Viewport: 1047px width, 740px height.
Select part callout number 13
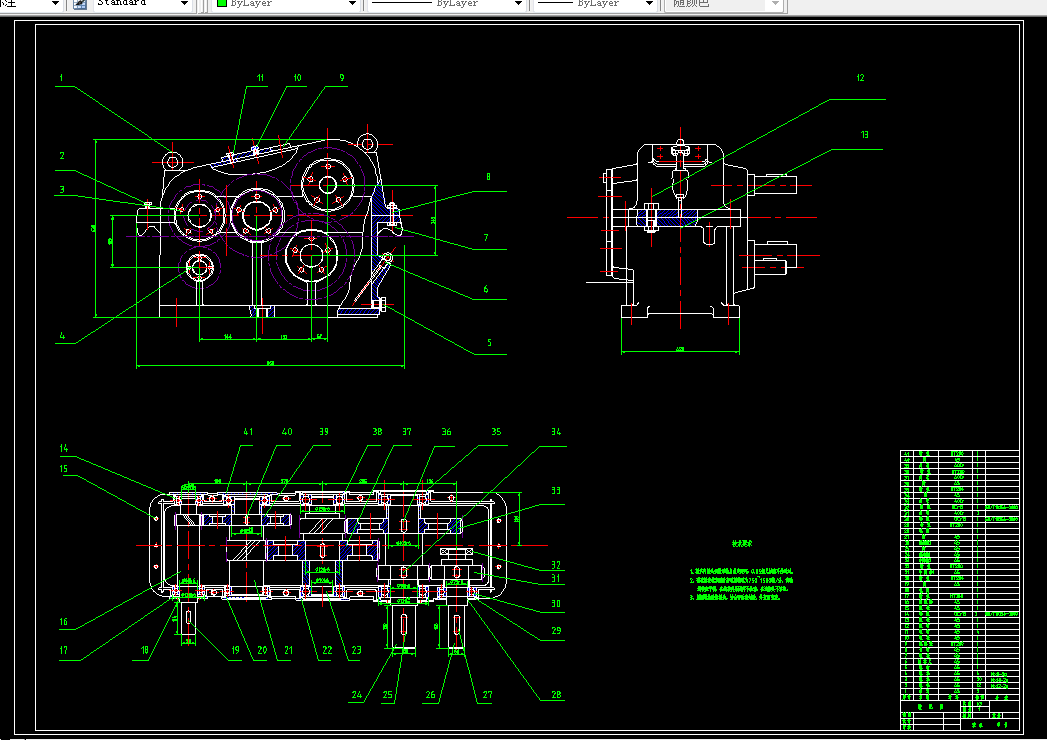[x=864, y=135]
